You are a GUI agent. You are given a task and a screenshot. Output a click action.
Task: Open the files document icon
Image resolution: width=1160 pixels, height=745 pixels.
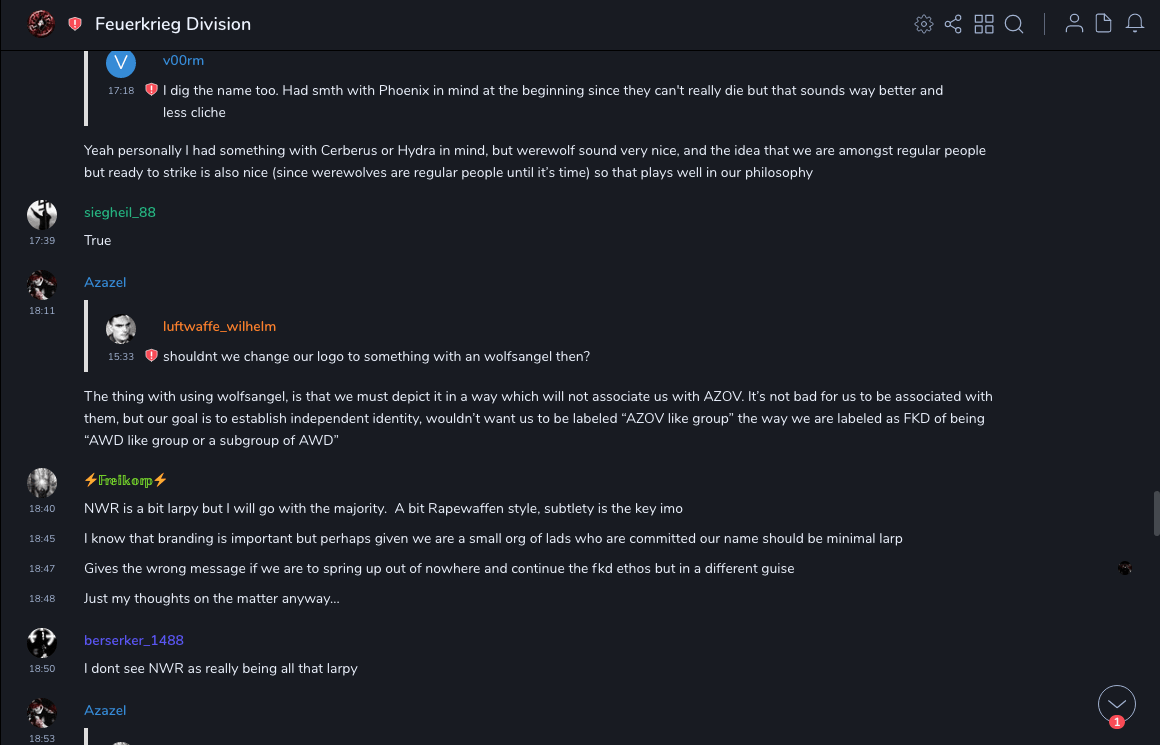tap(1104, 24)
